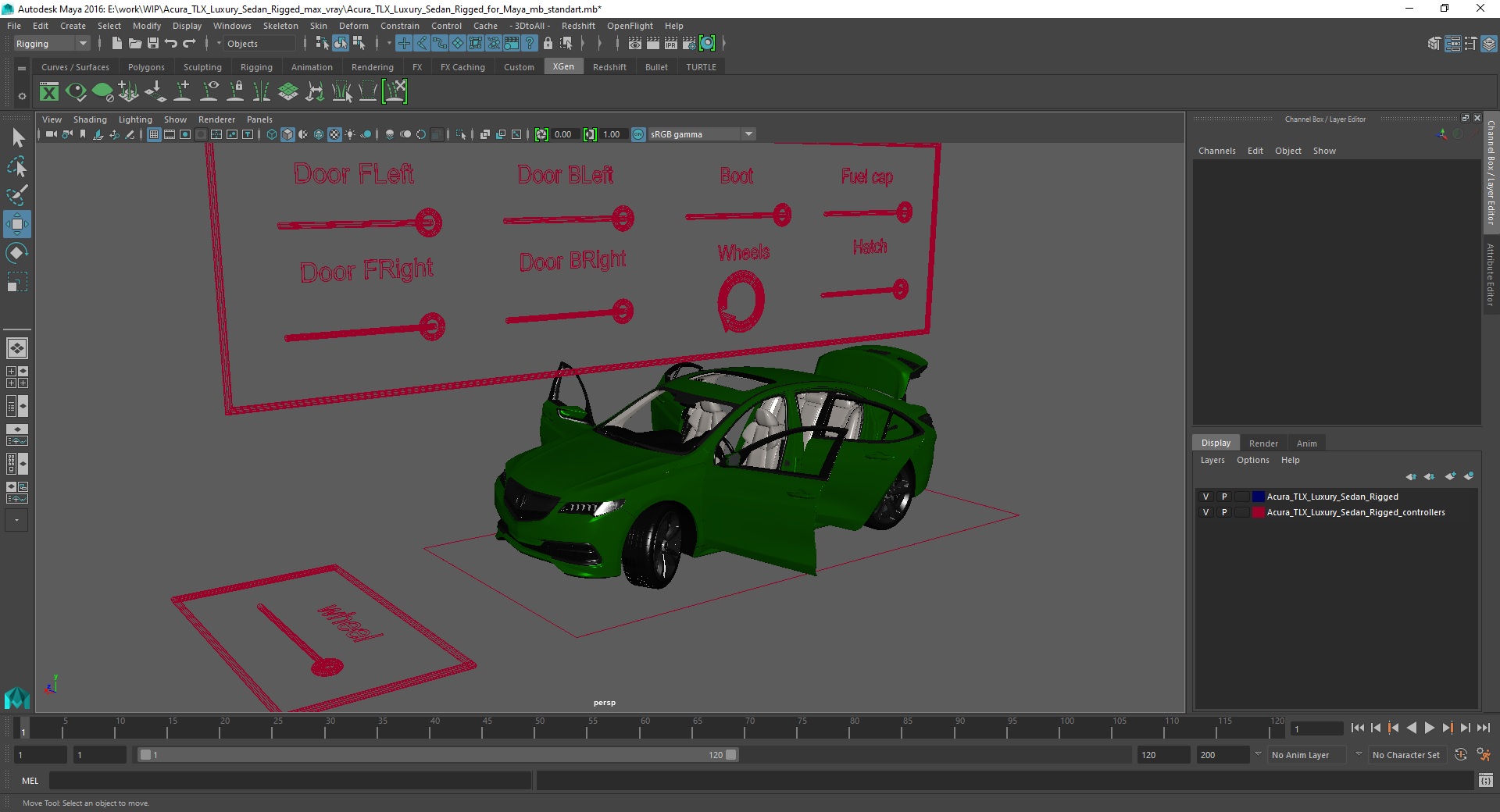Toggle playback P of the controllers layer
1500x812 pixels.
click(x=1224, y=512)
